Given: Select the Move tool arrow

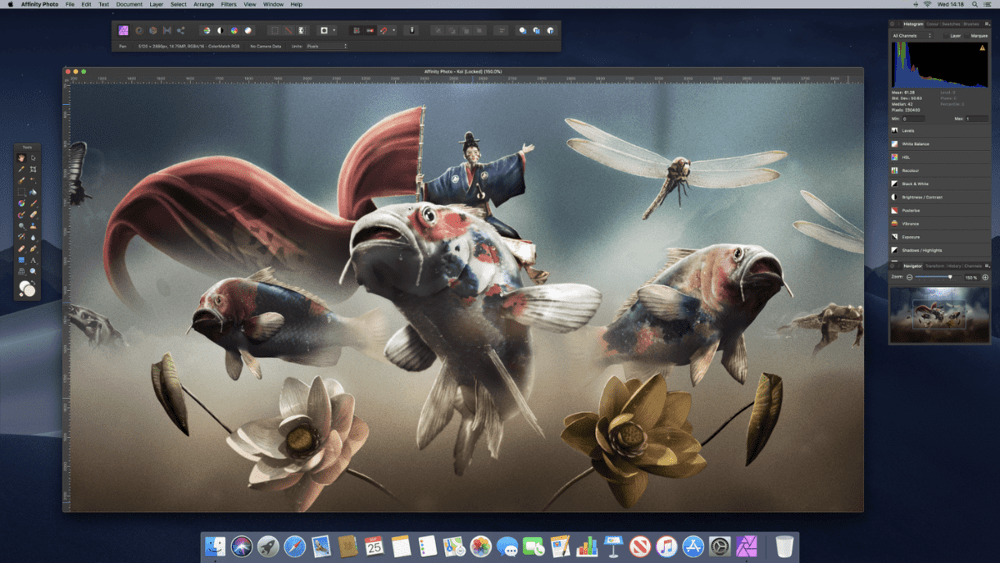Looking at the screenshot, I should tap(33, 158).
